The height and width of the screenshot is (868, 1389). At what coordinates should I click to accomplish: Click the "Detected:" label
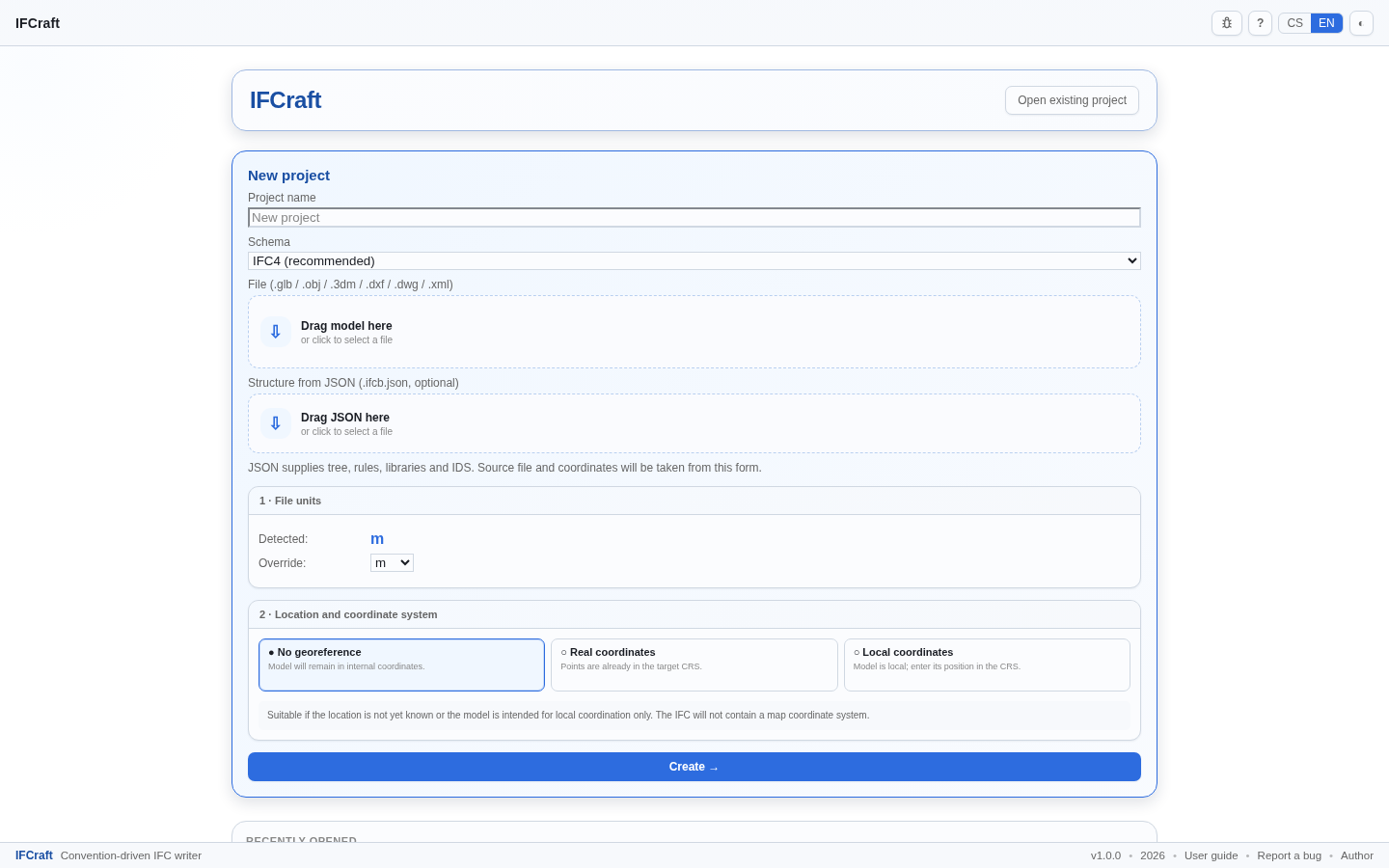click(x=283, y=539)
